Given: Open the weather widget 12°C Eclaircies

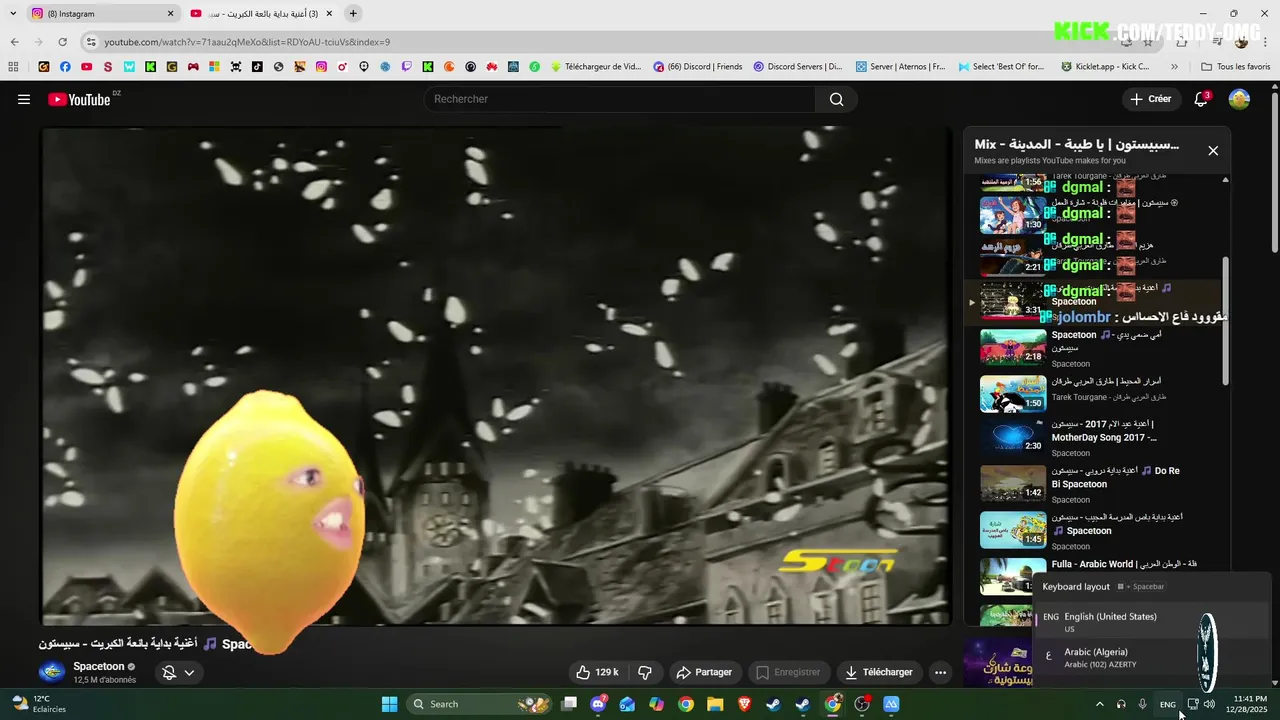Looking at the screenshot, I should pos(38,704).
